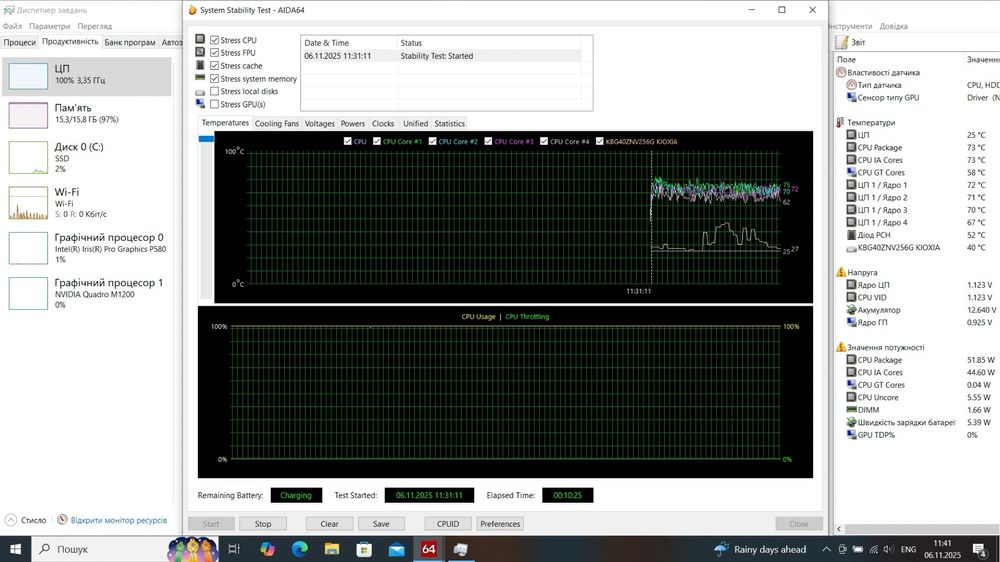Screen dimensions: 1000x562
Task: Switch to the Clocks tab
Action: (383, 123)
